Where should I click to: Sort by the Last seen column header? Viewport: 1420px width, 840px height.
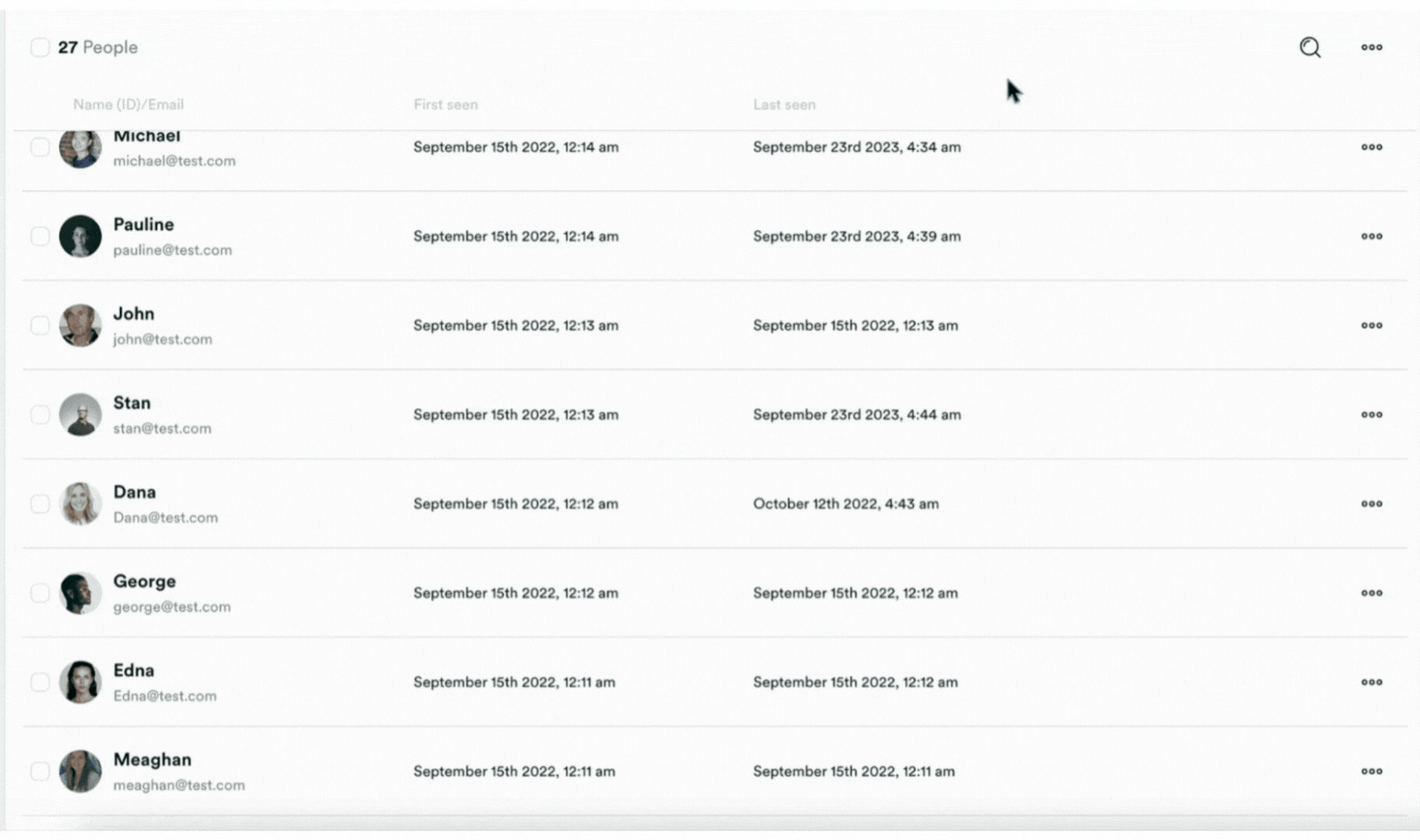784,104
